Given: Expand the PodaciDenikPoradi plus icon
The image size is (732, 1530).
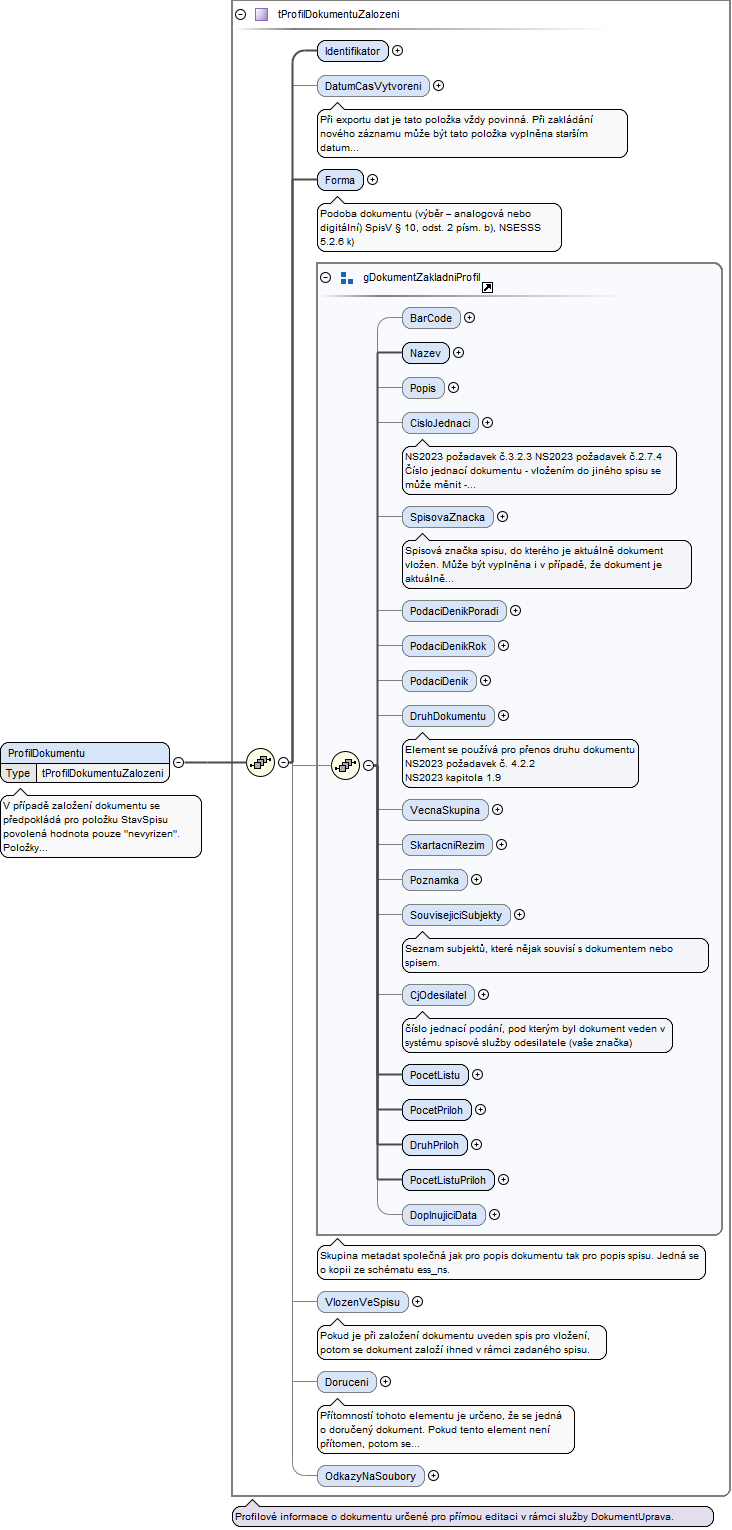Looking at the screenshot, I should coord(516,610).
